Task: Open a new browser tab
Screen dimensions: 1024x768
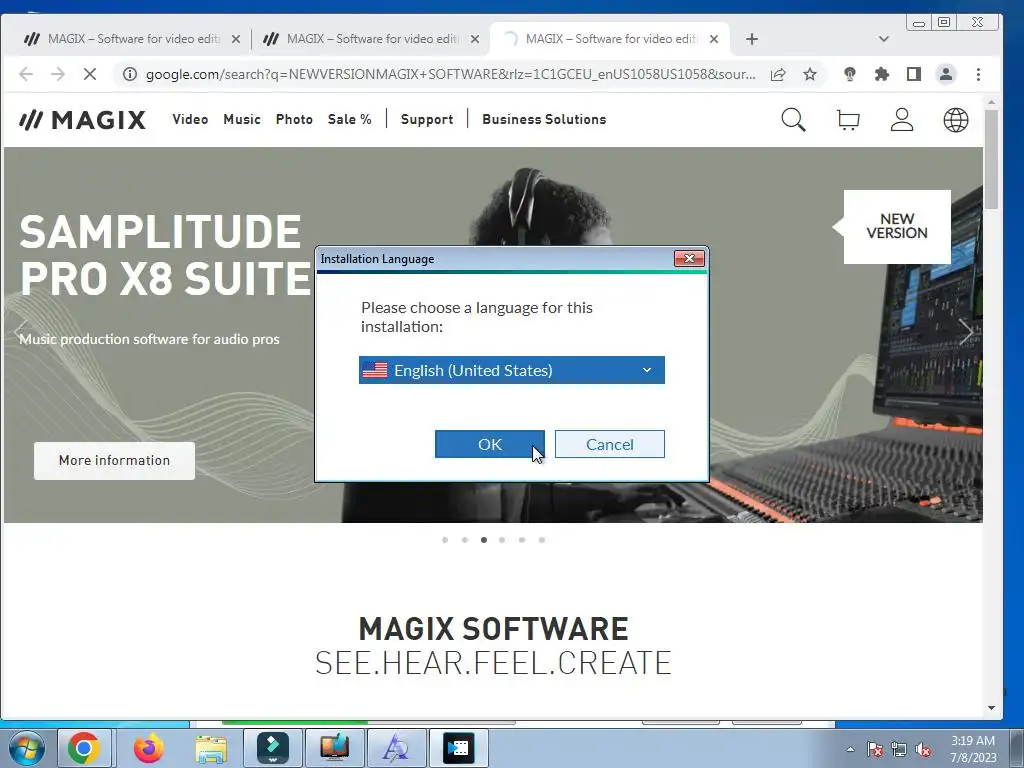Action: pyautogui.click(x=752, y=39)
